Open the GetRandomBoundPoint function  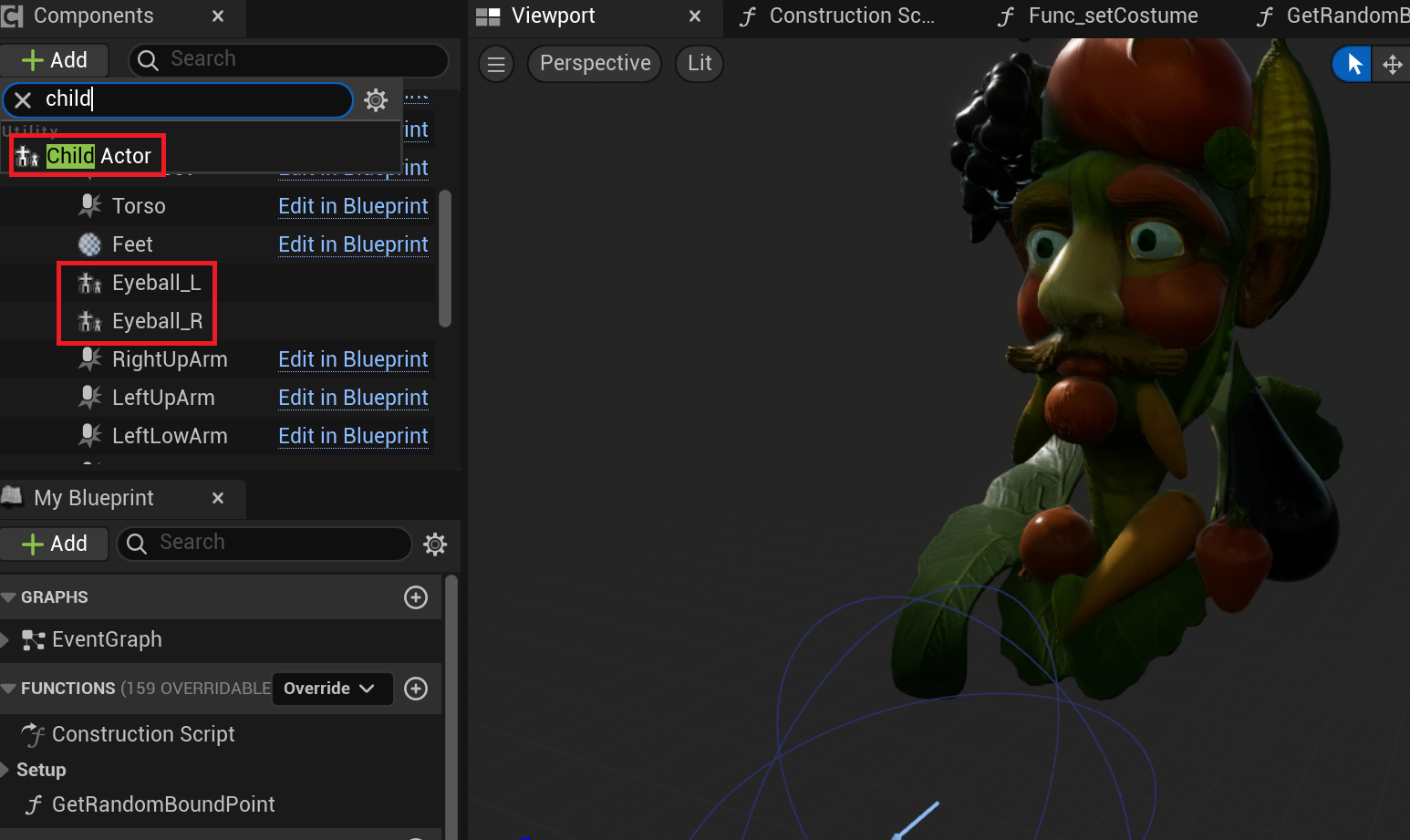click(163, 804)
